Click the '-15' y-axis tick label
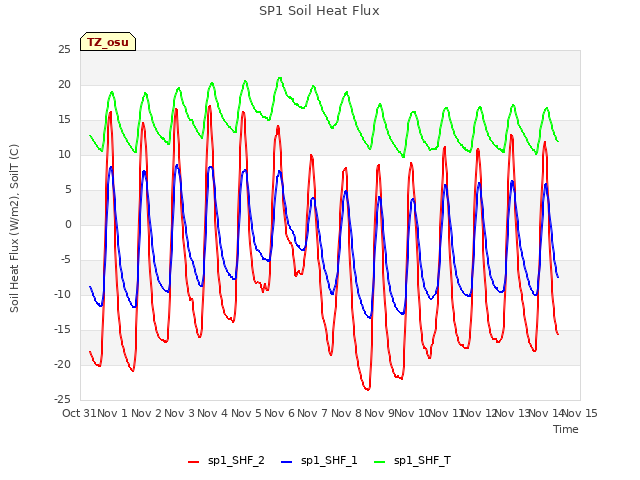640x480 pixels. pos(63,330)
